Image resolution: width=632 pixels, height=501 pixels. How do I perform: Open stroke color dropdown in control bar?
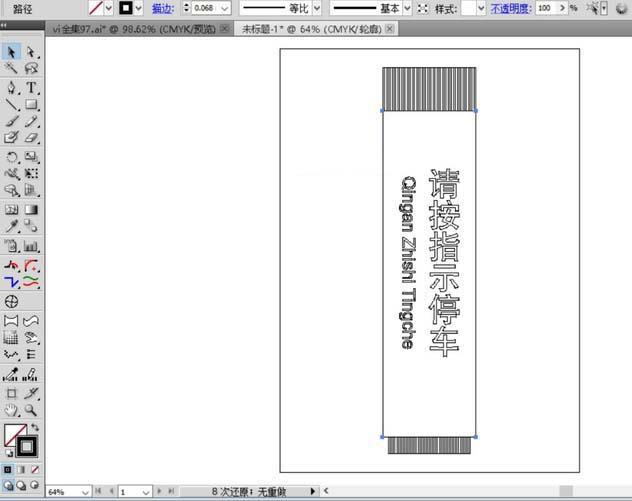[x=139, y=8]
